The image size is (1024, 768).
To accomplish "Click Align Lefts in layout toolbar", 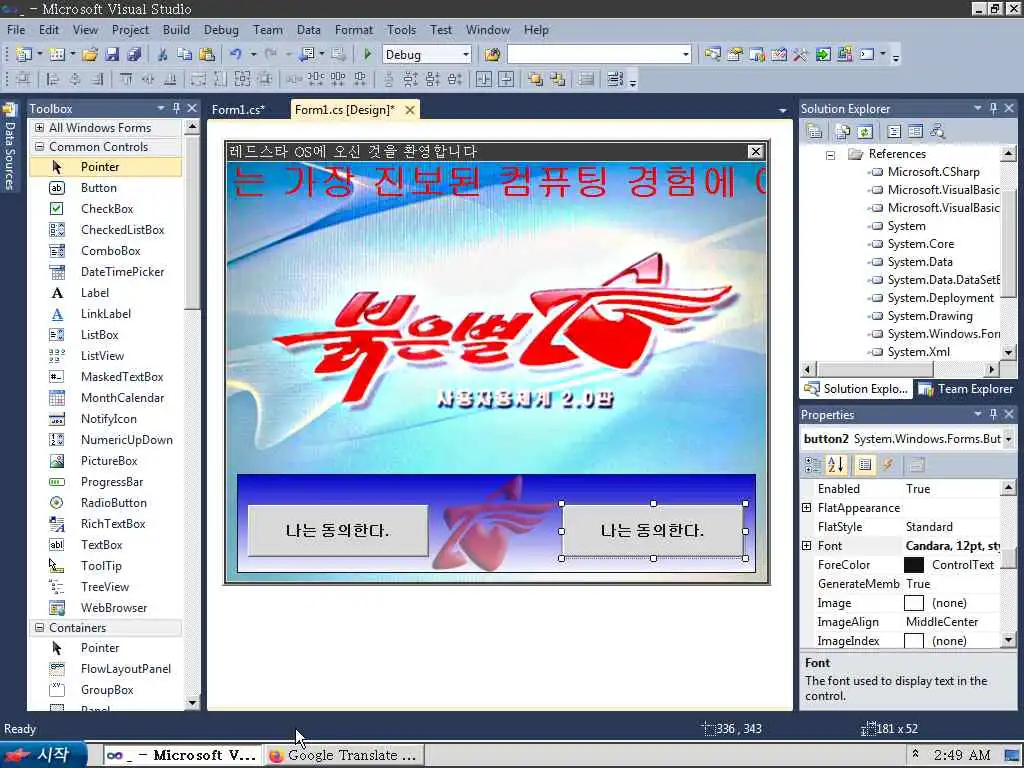I will 53,80.
